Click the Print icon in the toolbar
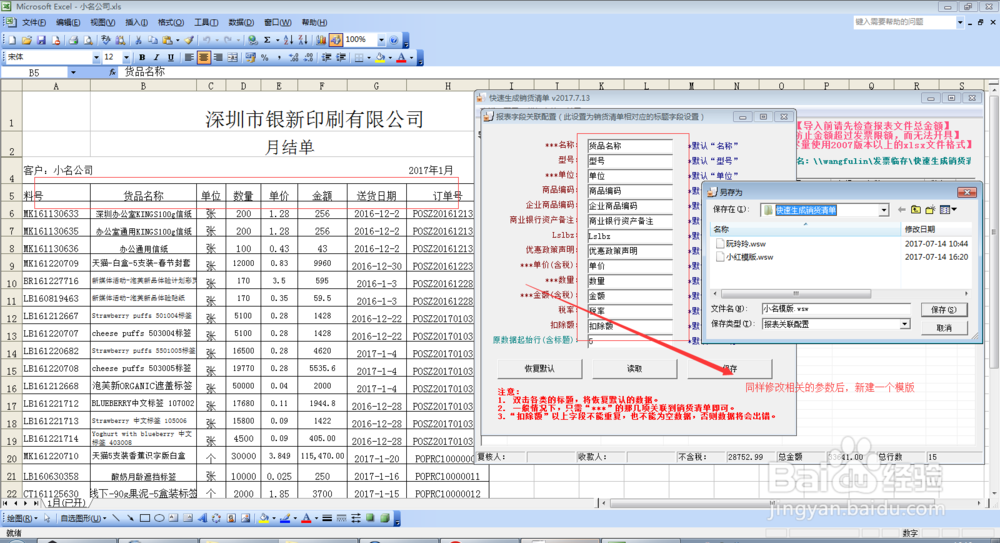The image size is (1000, 543). click(x=73, y=40)
